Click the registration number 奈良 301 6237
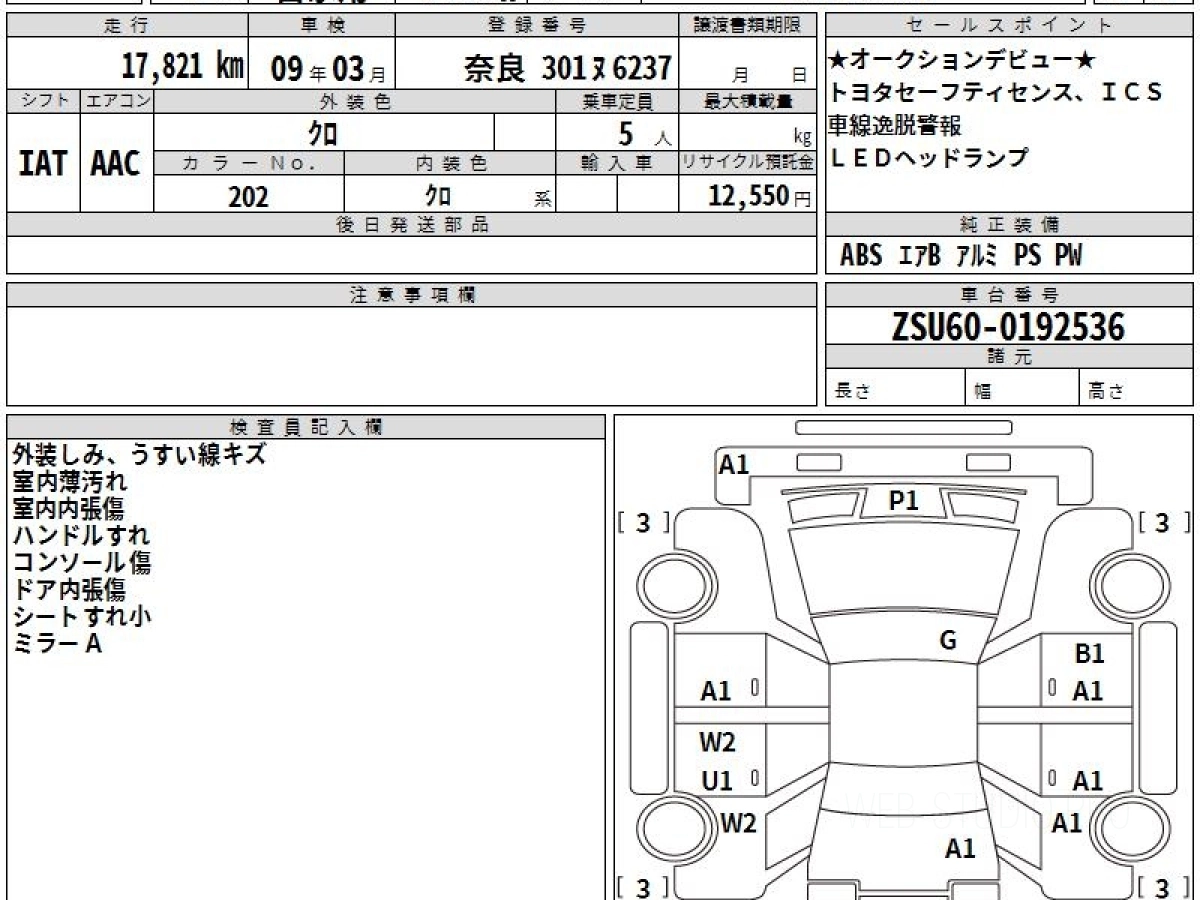Screen dimensions: 1200x900 point(567,68)
